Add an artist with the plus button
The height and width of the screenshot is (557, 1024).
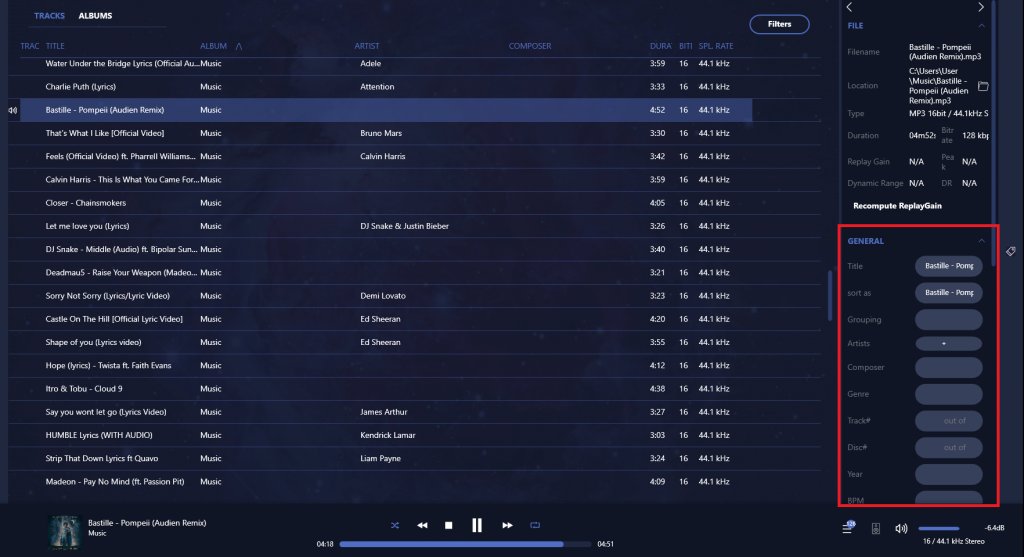(x=948, y=343)
